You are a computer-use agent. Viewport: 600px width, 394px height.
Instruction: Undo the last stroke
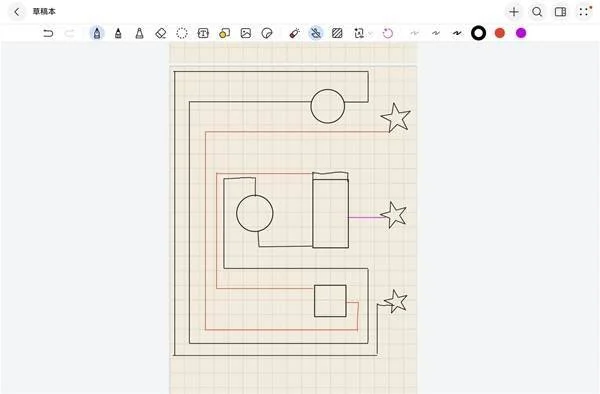coord(48,33)
